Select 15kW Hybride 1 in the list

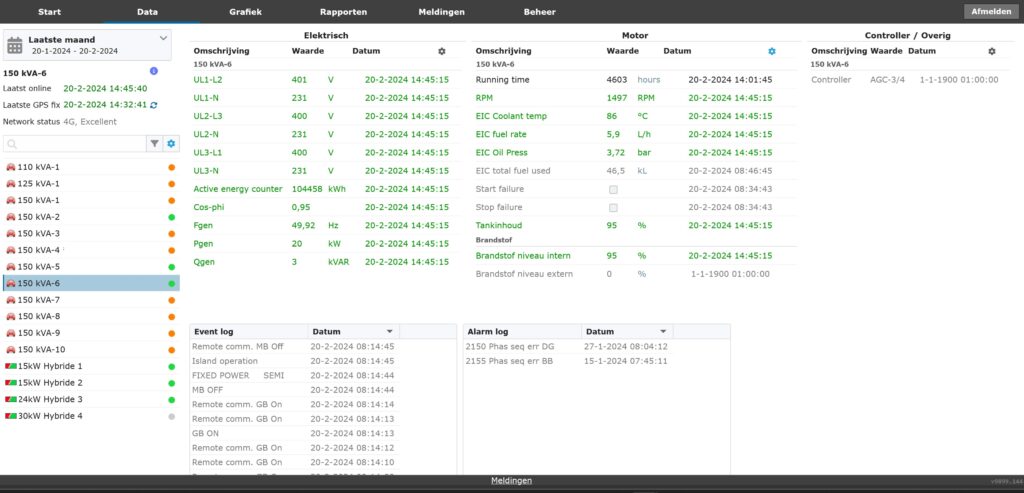tap(50, 366)
